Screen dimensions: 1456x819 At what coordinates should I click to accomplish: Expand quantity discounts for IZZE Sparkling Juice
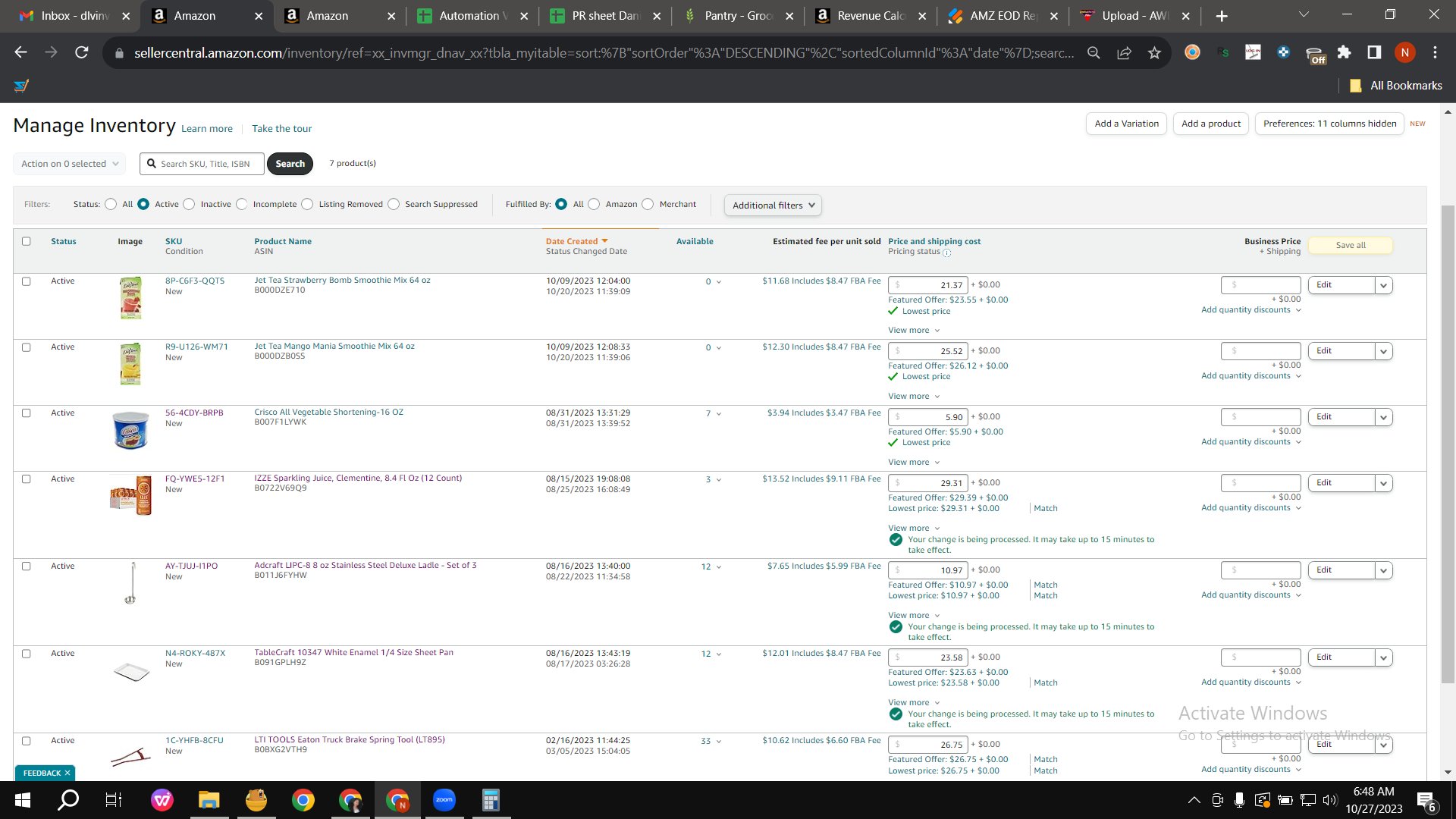pyautogui.click(x=1251, y=508)
